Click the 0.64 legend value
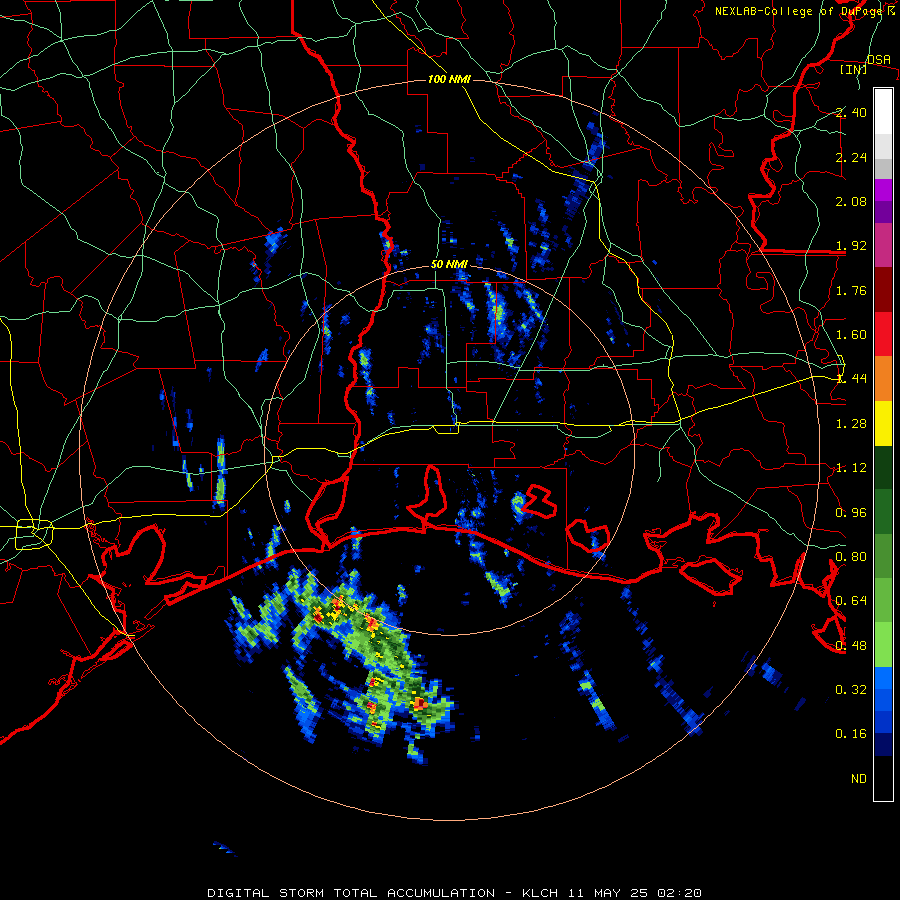900x900 pixels. click(851, 601)
